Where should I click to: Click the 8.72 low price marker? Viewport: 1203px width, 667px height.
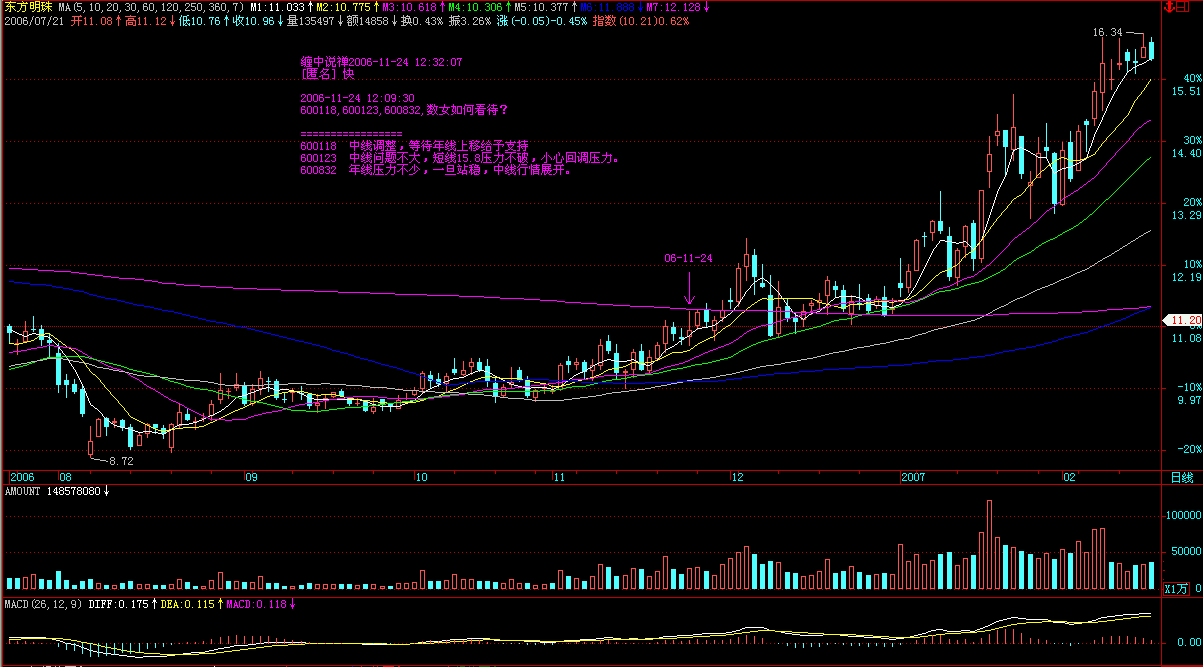[x=121, y=461]
